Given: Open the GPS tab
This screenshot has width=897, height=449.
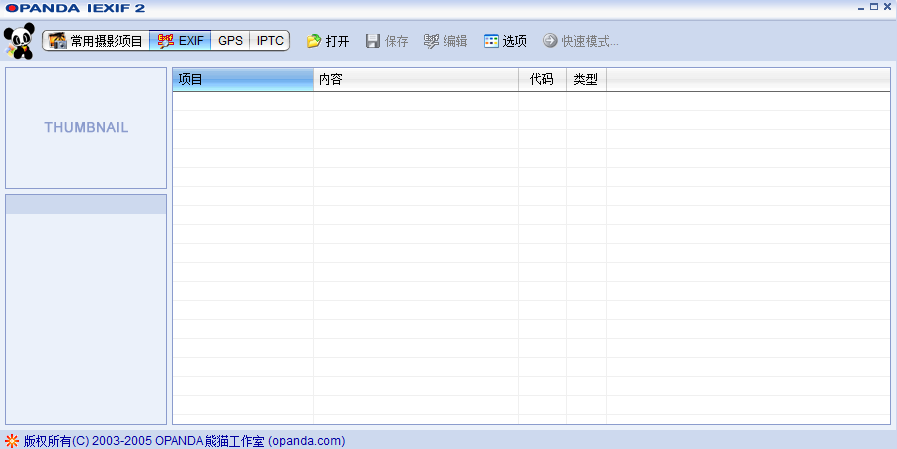Looking at the screenshot, I should 230,41.
